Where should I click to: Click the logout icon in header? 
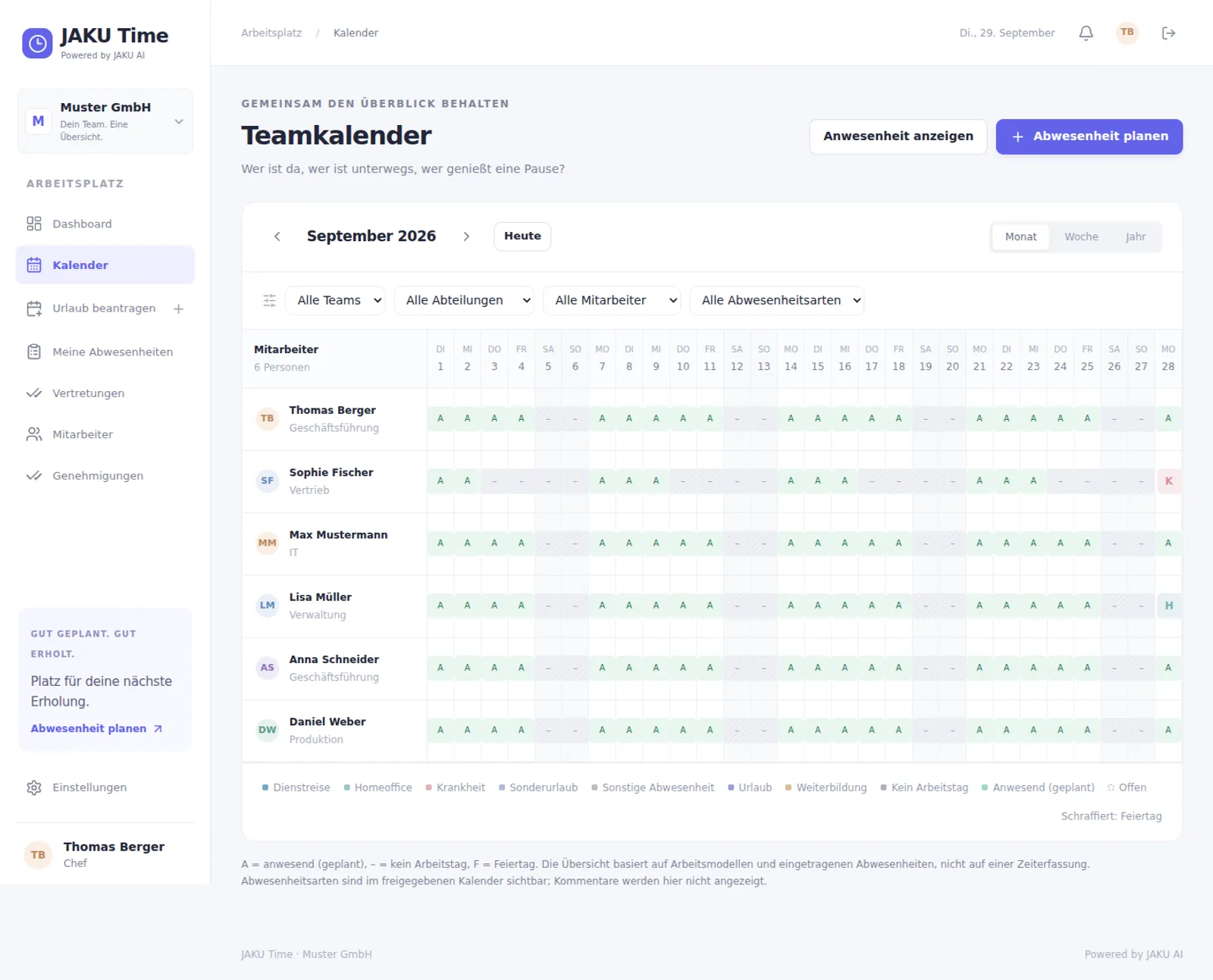point(1168,33)
